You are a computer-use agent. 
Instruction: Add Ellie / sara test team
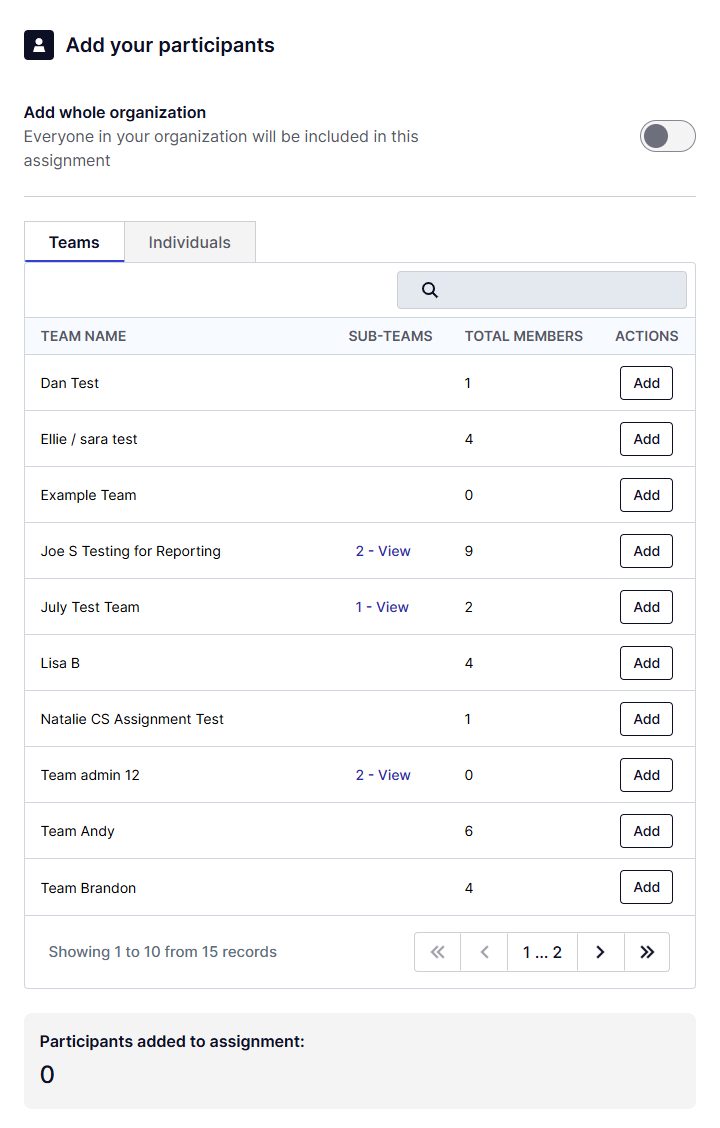pos(646,439)
